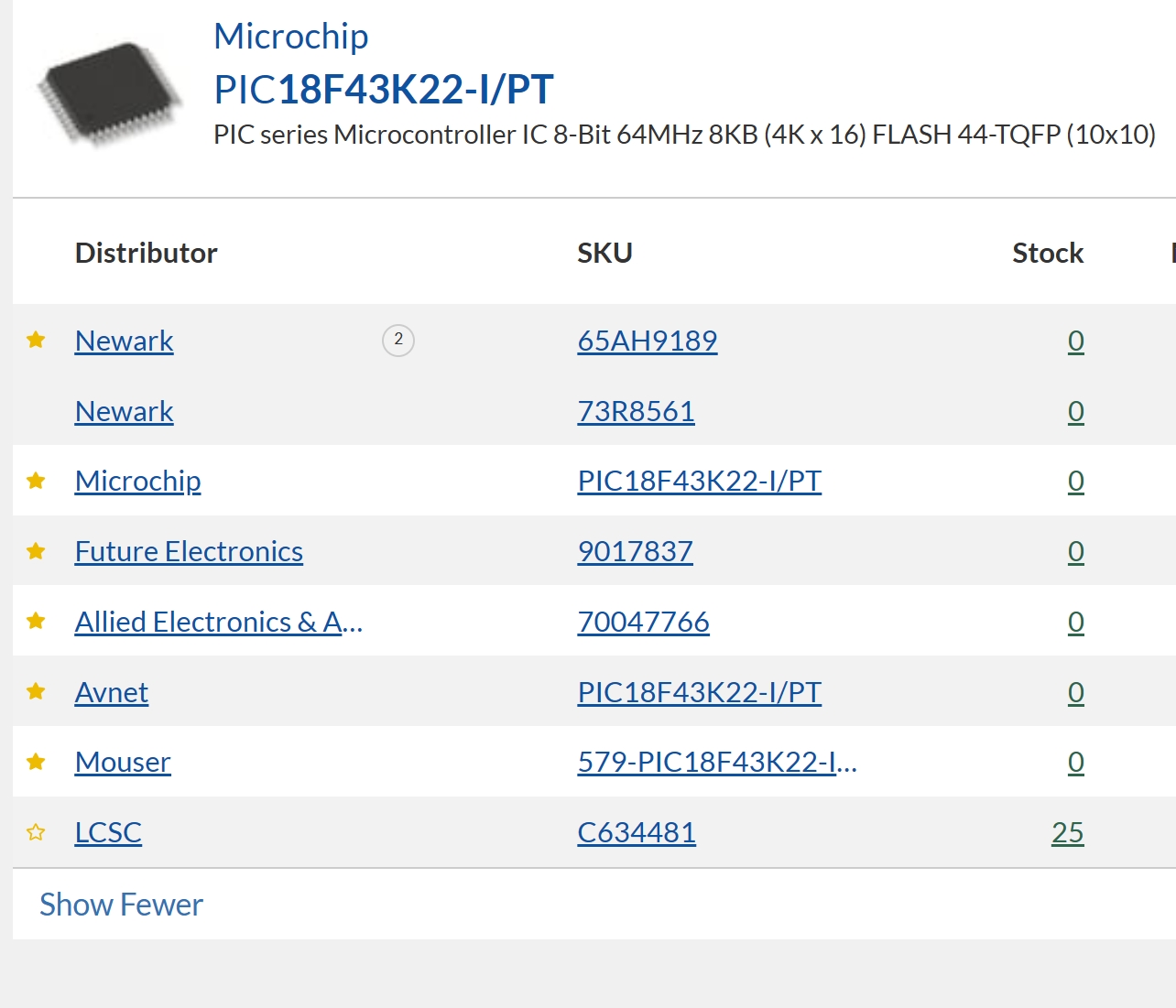Open the Microchip row SKU PIC18F43K22-I/PT
This screenshot has width=1176, height=1008.
pyautogui.click(x=699, y=481)
